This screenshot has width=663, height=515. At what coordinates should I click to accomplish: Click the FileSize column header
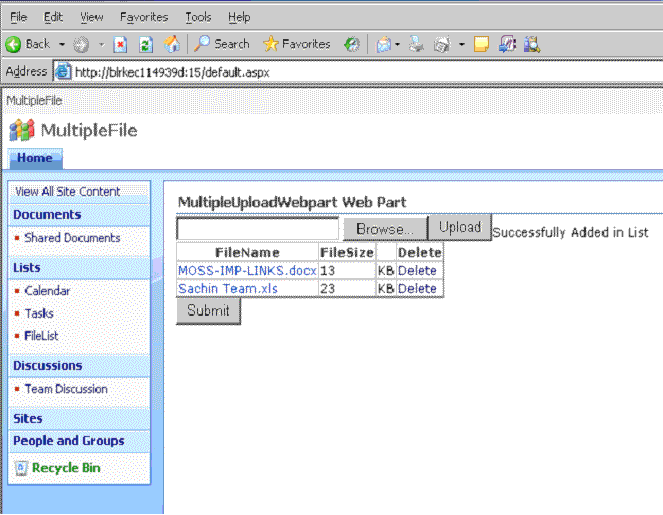[347, 253]
